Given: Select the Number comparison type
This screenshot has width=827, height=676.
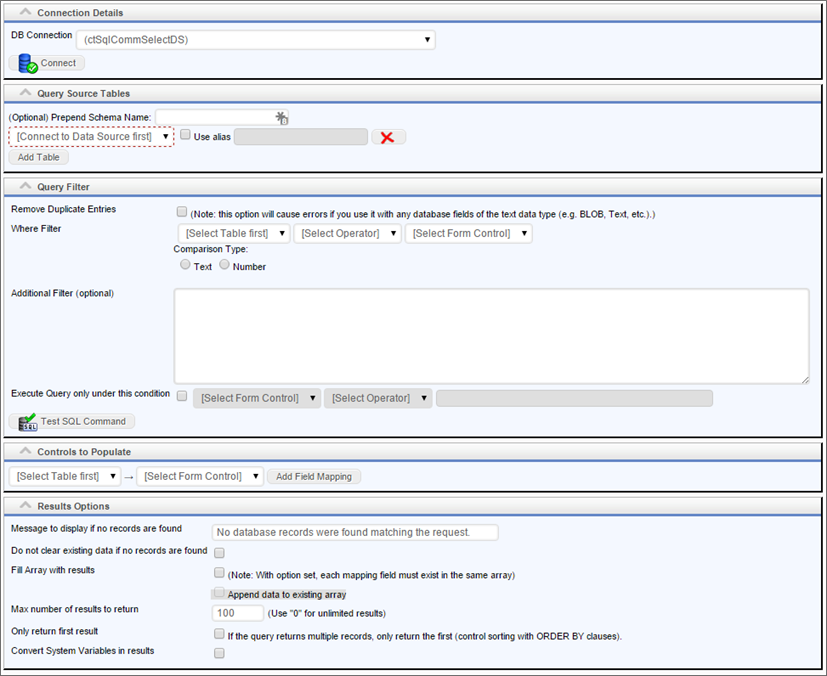Looking at the screenshot, I should click(224, 265).
